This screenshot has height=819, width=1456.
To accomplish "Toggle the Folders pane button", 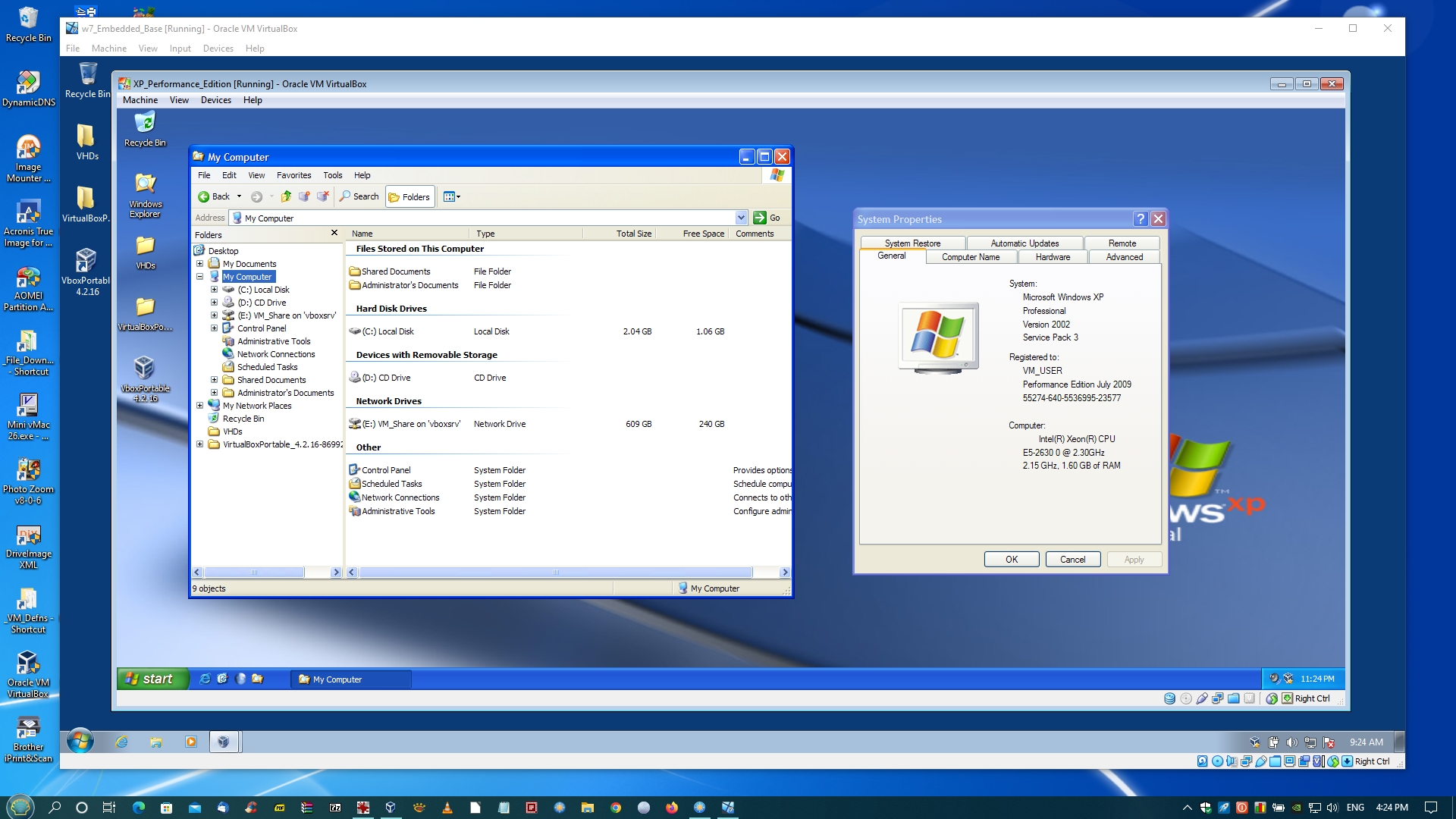I will [x=409, y=196].
